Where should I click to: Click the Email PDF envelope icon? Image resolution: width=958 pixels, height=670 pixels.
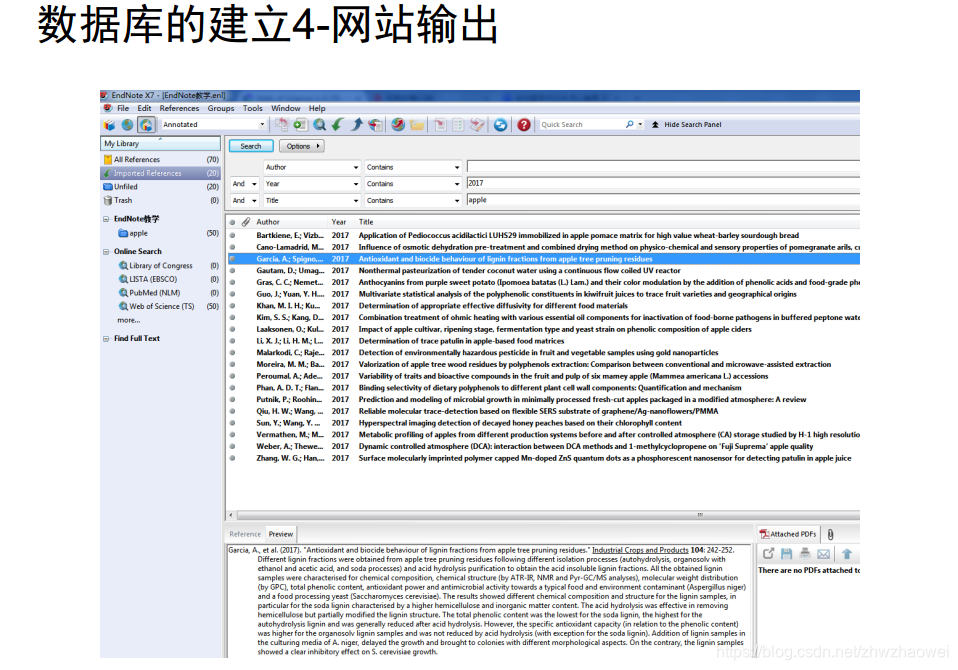824,554
